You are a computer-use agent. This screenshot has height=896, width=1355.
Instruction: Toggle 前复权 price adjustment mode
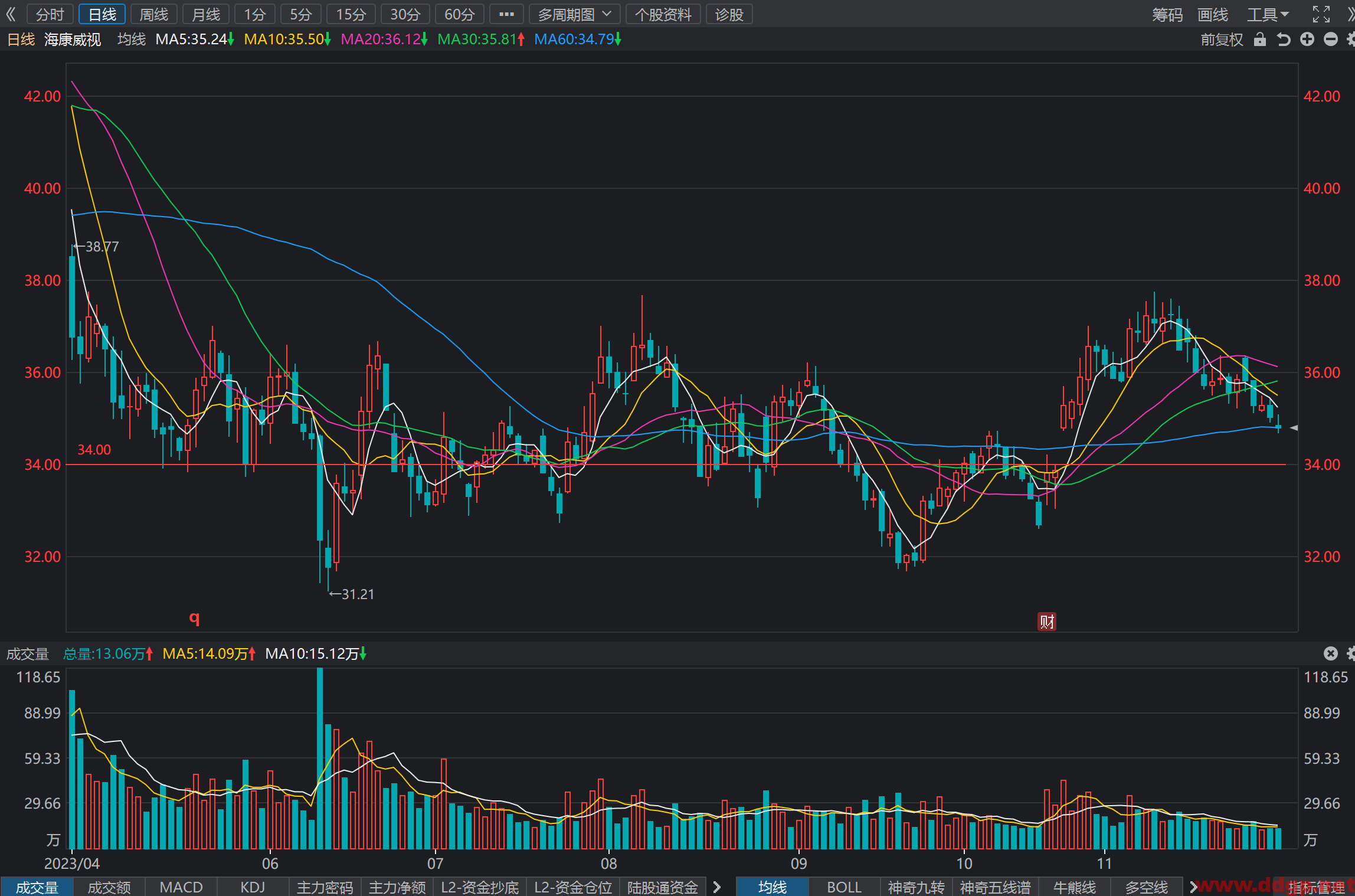1222,40
